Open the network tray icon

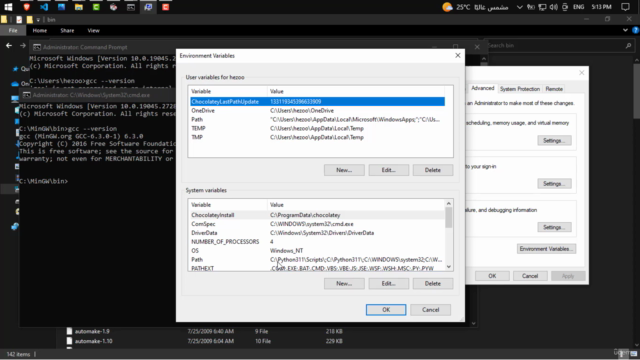542,7
